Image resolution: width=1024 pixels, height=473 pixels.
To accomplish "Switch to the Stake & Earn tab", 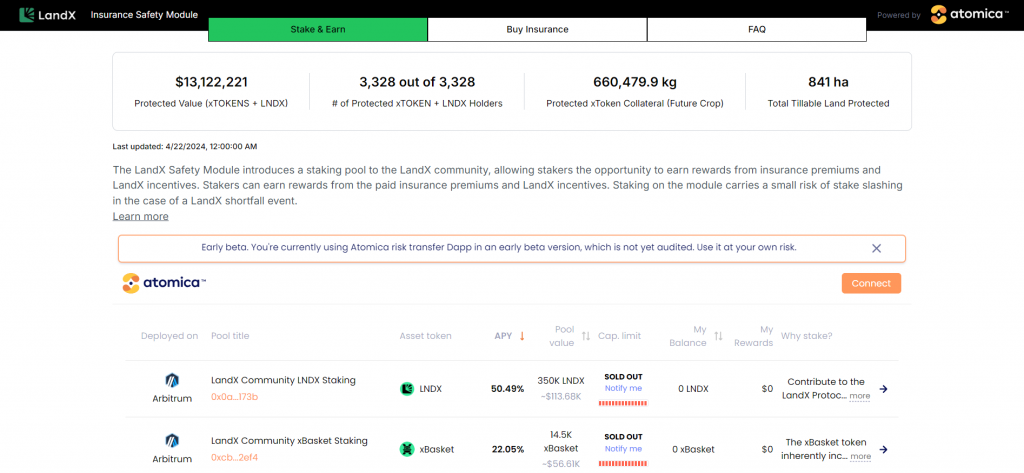I will [317, 29].
